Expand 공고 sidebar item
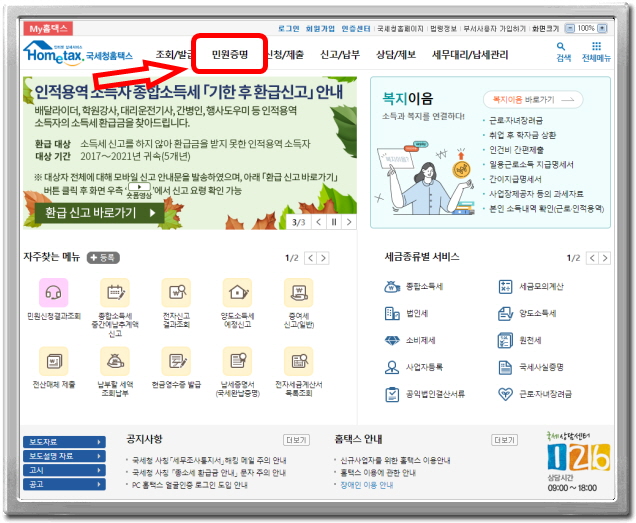The width and height of the screenshot is (636, 523). point(64,484)
